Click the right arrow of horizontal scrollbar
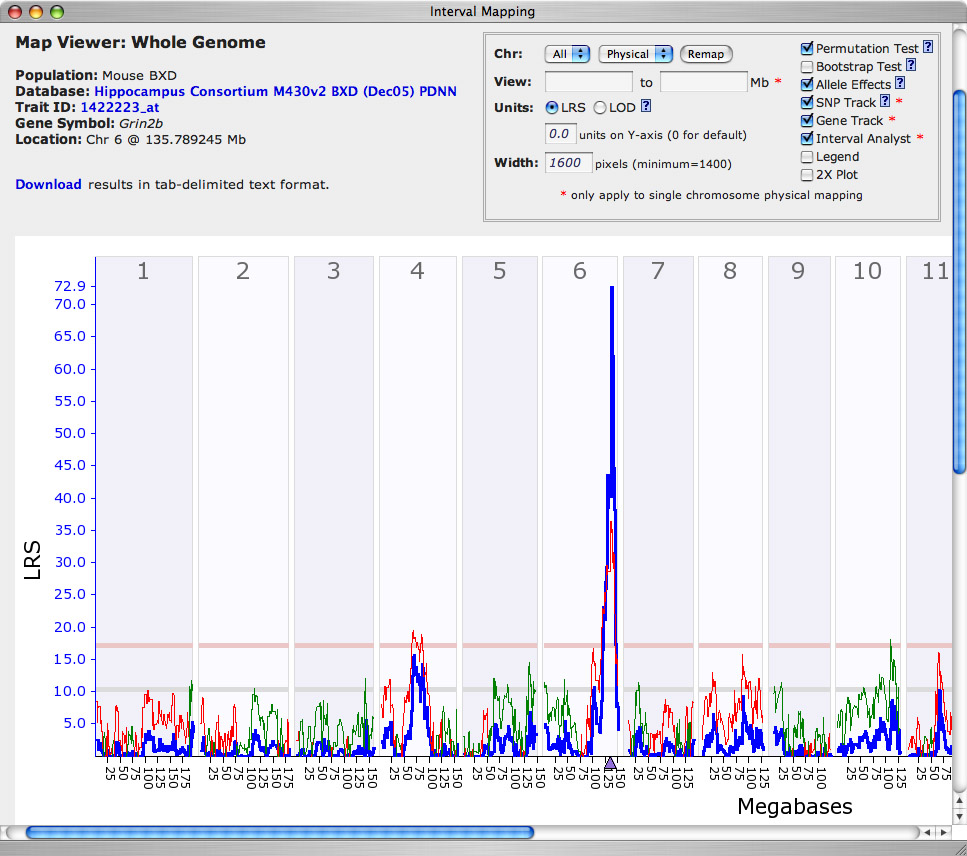Image resolution: width=967 pixels, height=856 pixels. pyautogui.click(x=944, y=832)
